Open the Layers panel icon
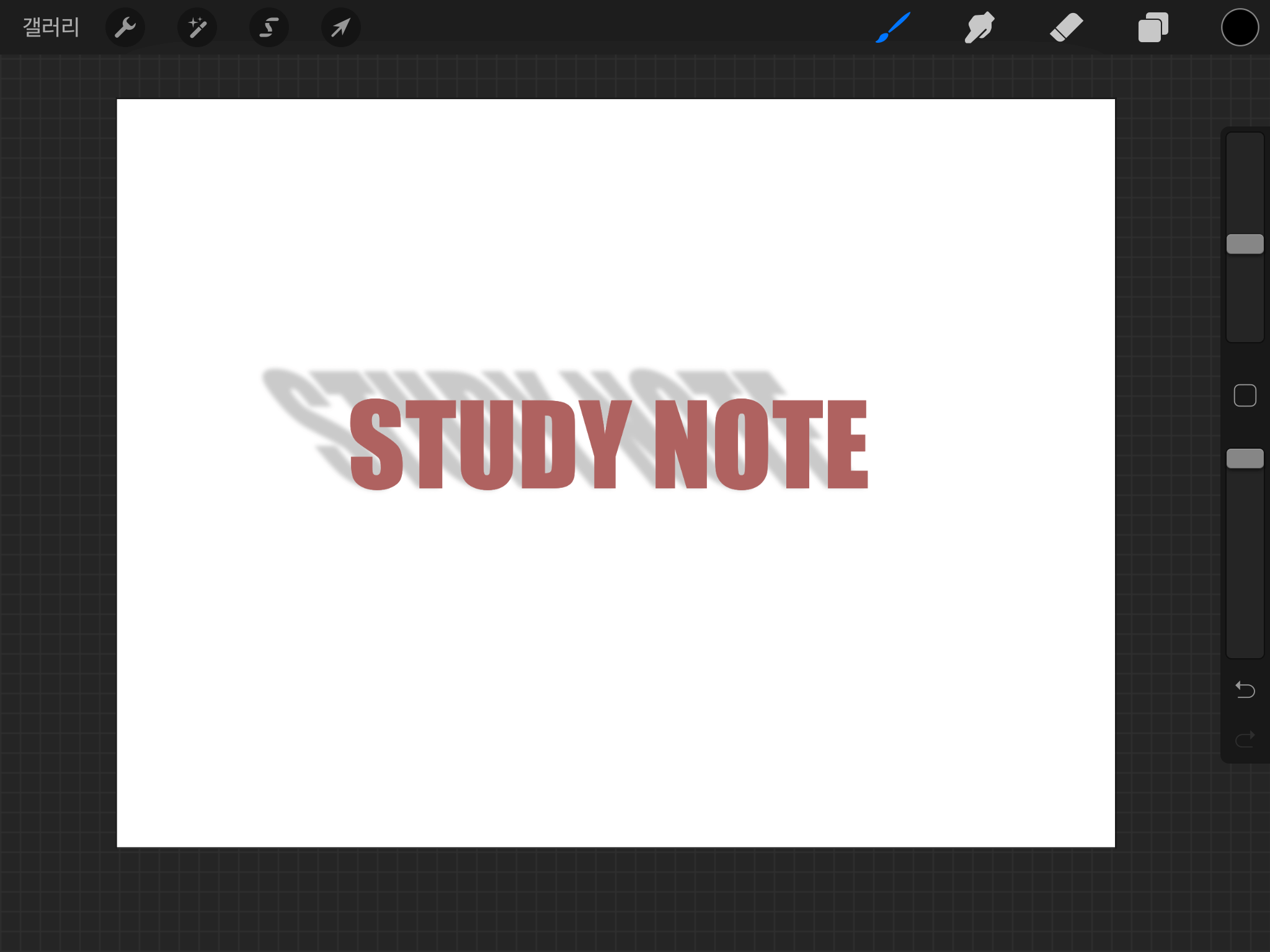The height and width of the screenshot is (952, 1270). [1153, 27]
